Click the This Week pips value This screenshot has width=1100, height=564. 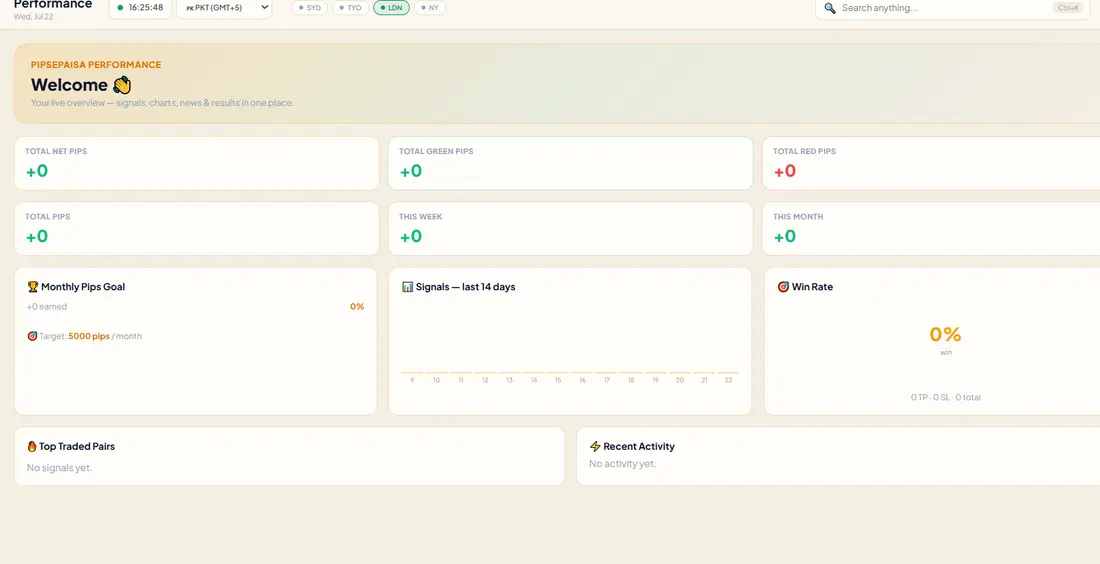coord(410,236)
